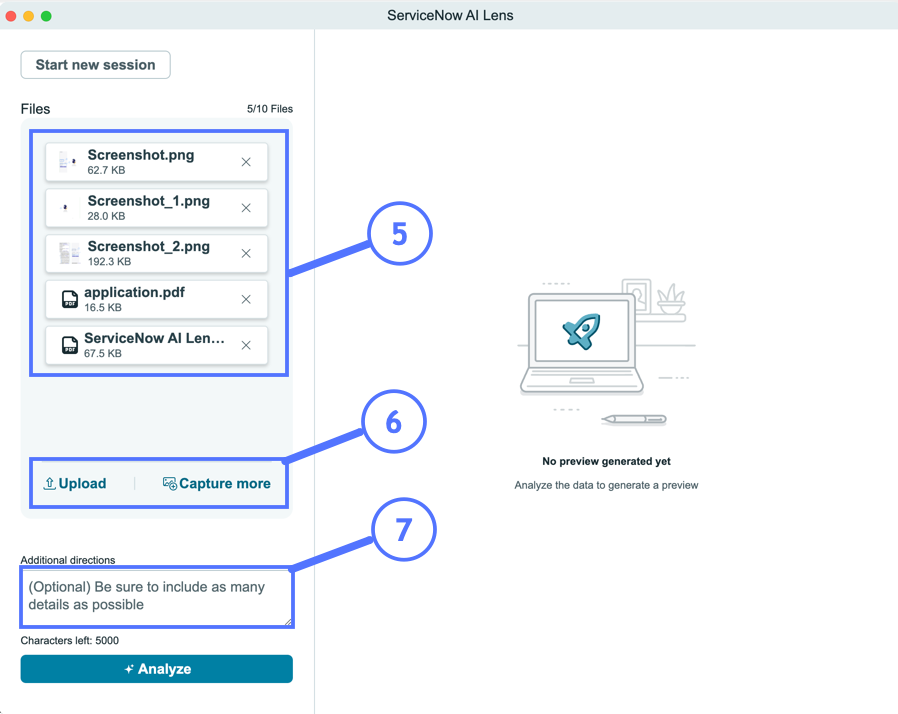
Task: Click the PDF icon of ServiceNow AI Len...
Action: [x=70, y=345]
